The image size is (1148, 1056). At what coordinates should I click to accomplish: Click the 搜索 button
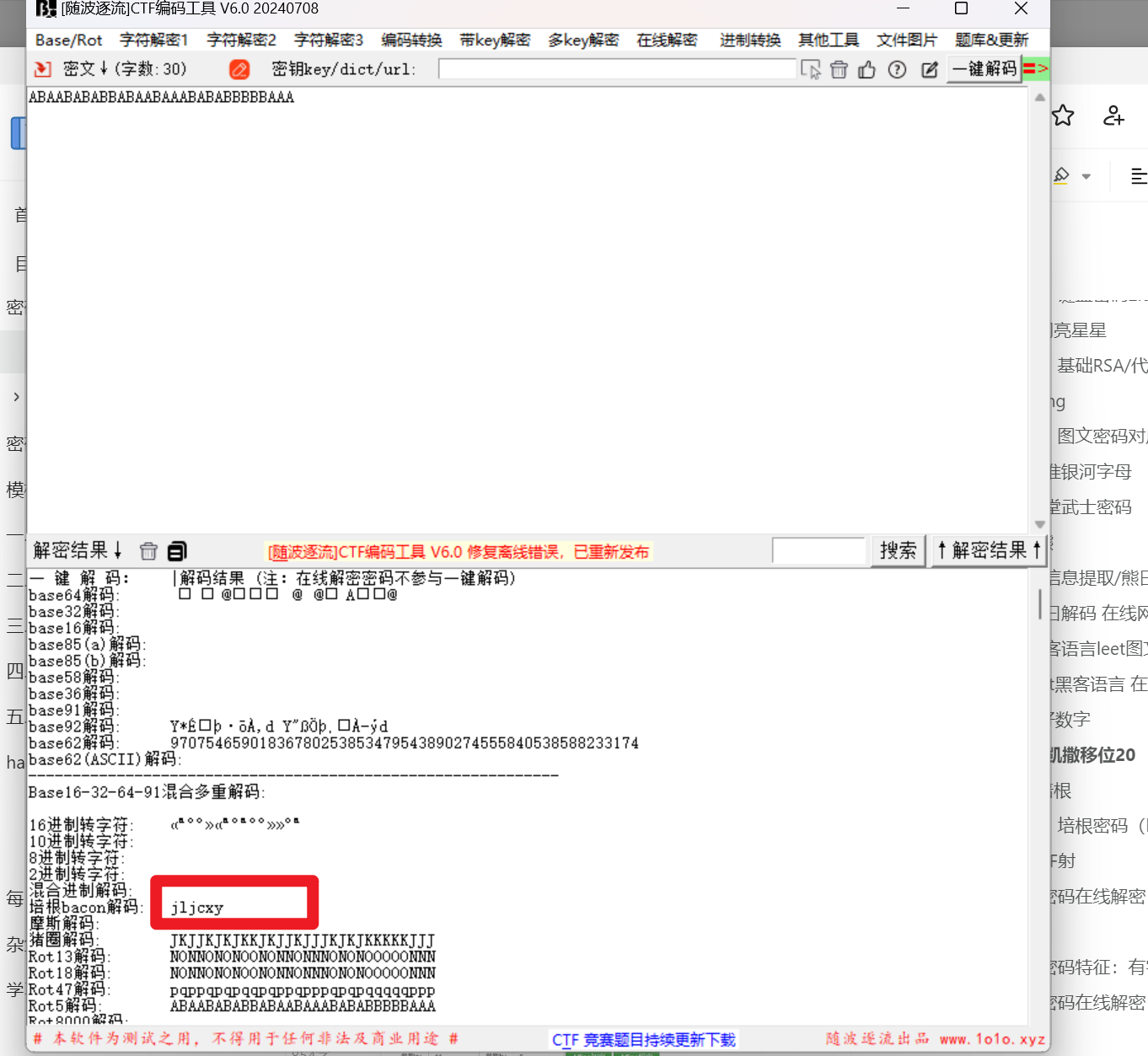coord(898,551)
